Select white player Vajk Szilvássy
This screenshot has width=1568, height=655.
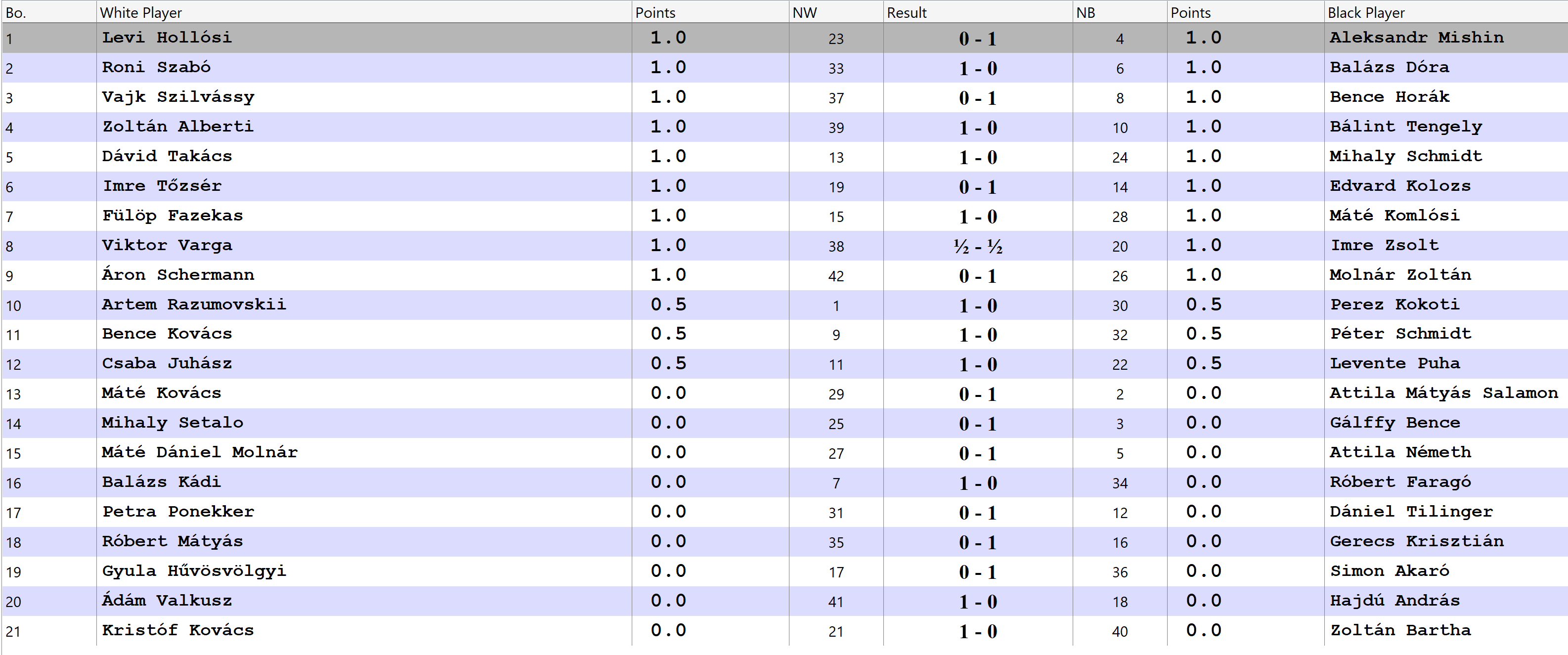178,97
